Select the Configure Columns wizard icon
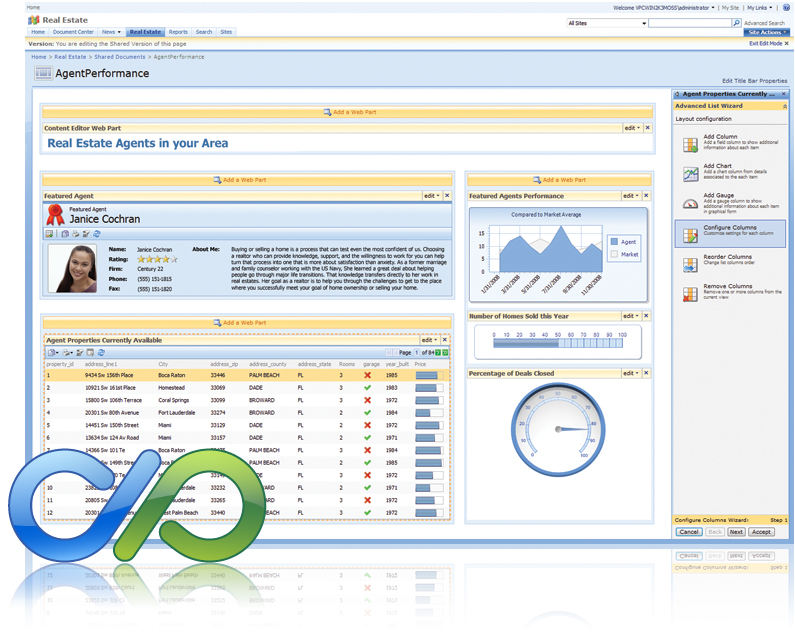Screen dimensions: 795x643 pos(690,236)
